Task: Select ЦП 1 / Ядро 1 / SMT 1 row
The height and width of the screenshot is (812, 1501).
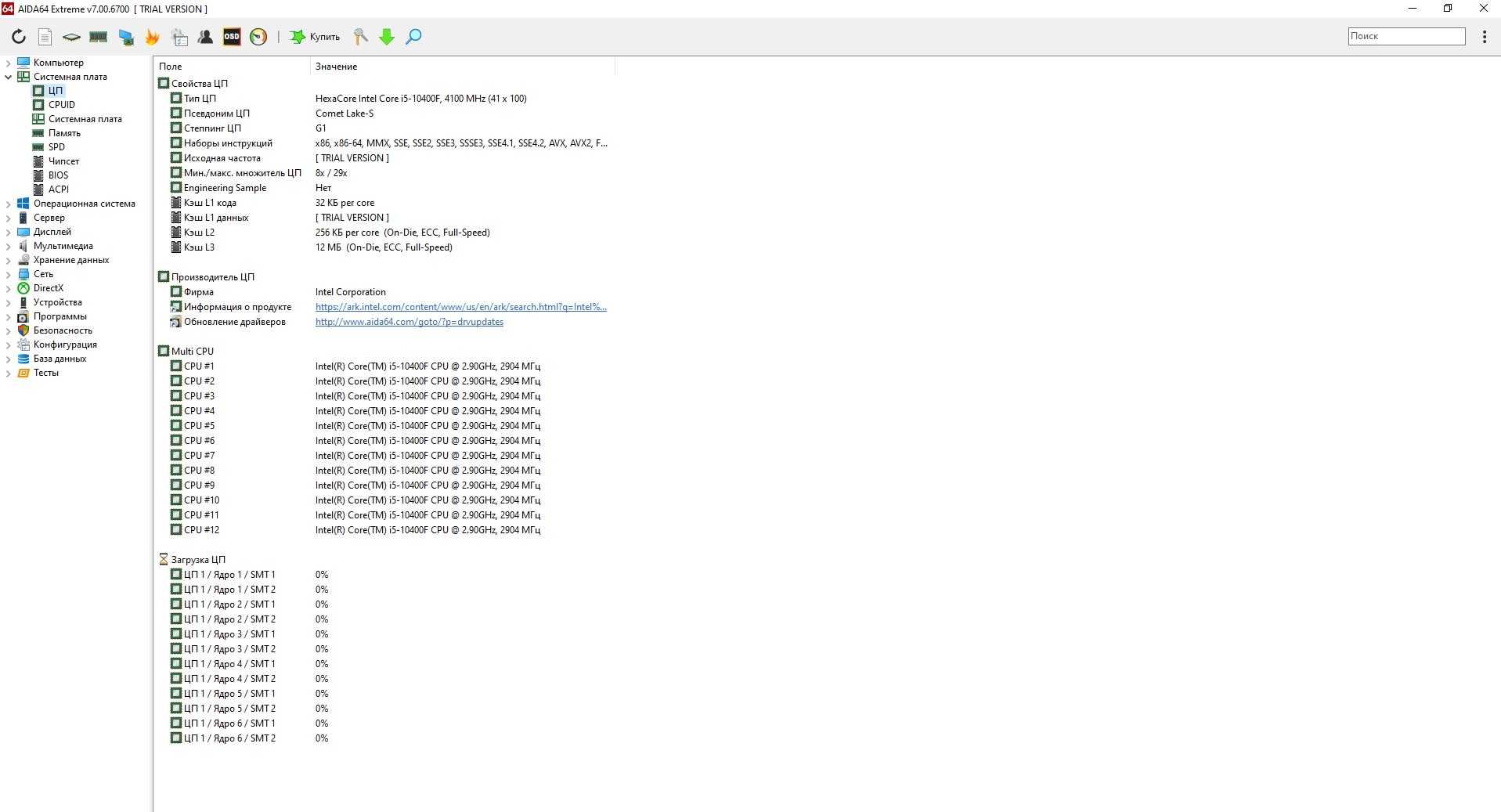Action: (x=384, y=575)
